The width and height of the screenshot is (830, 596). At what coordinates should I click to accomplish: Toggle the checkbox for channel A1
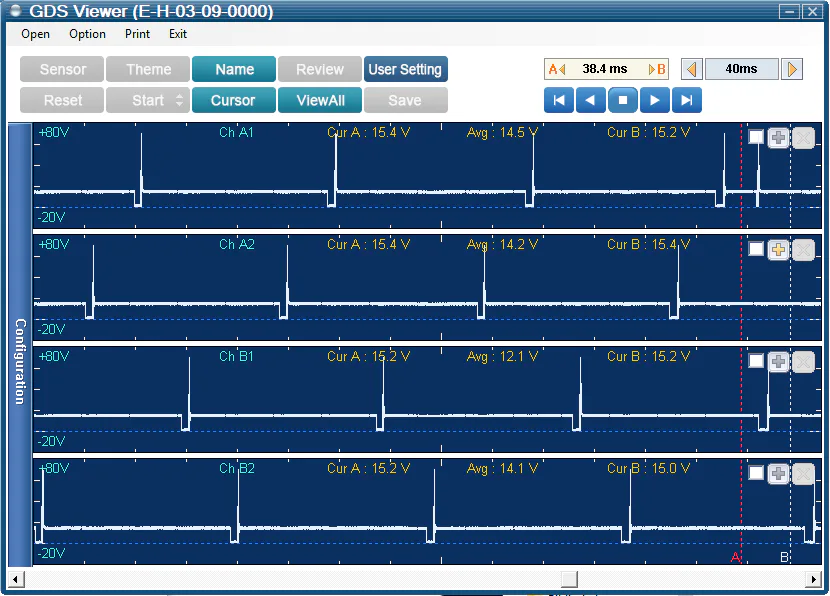pos(756,138)
